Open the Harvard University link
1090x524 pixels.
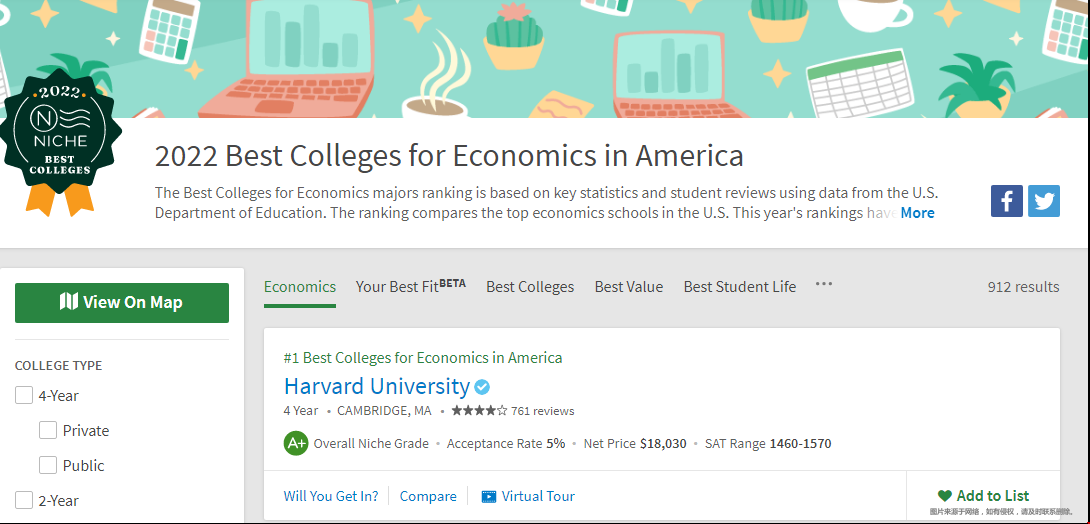point(376,386)
